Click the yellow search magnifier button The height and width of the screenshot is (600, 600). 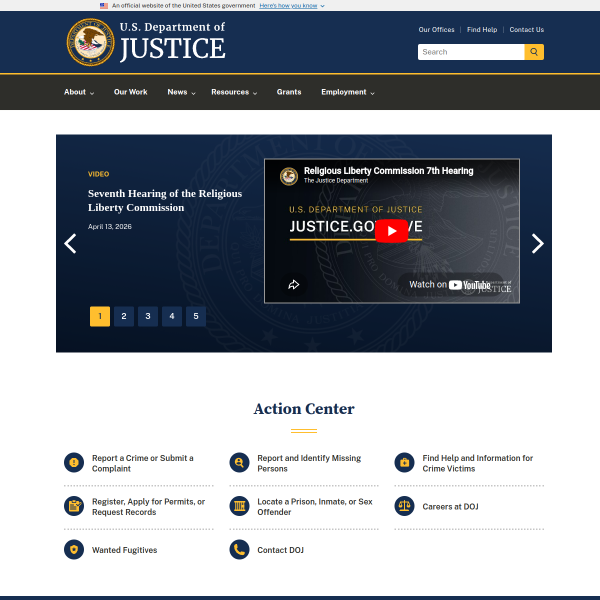click(534, 52)
